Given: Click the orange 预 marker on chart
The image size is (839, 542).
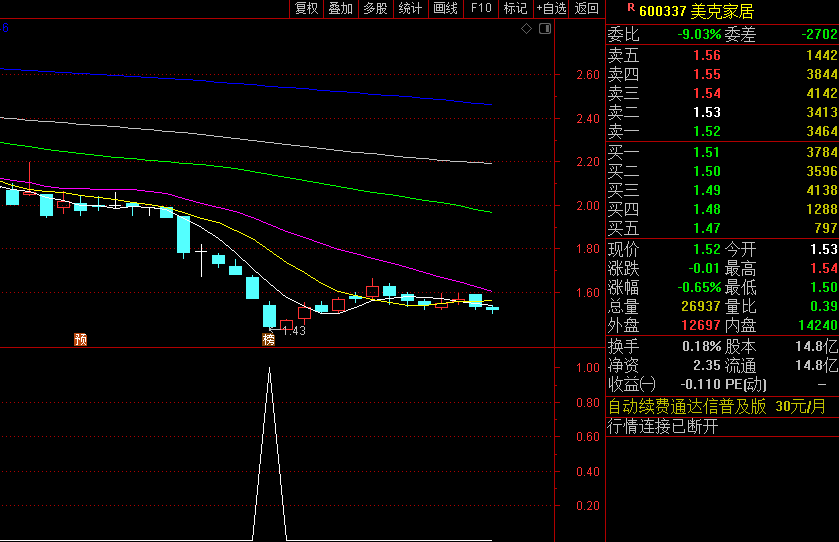Looking at the screenshot, I should pyautogui.click(x=80, y=339).
